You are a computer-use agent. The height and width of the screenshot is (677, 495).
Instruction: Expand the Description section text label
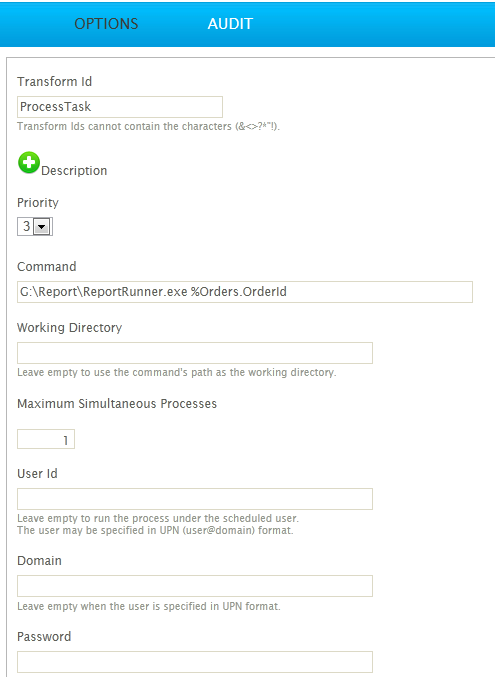(74, 171)
